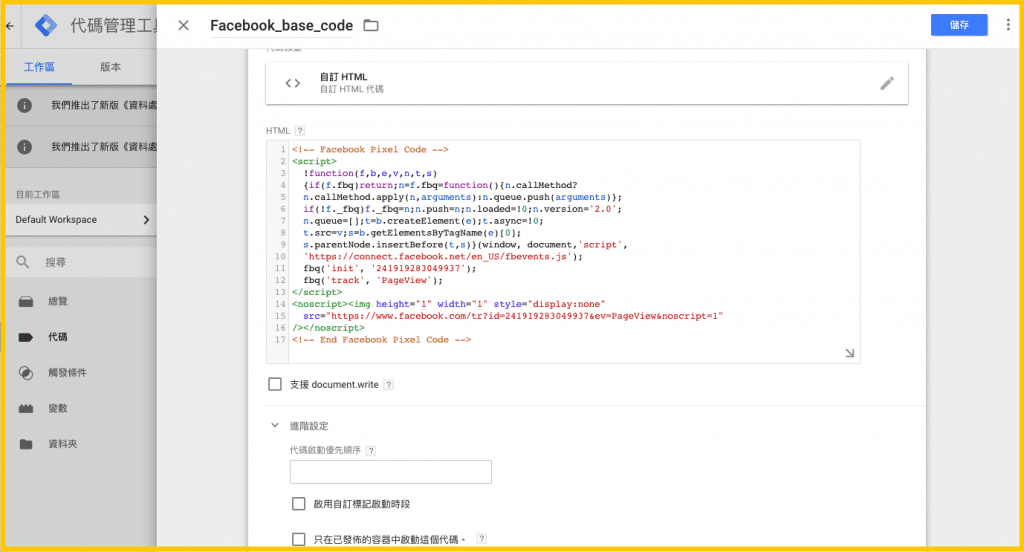Enable 支援 document.write checkbox
The height and width of the screenshot is (552, 1024).
[x=275, y=384]
